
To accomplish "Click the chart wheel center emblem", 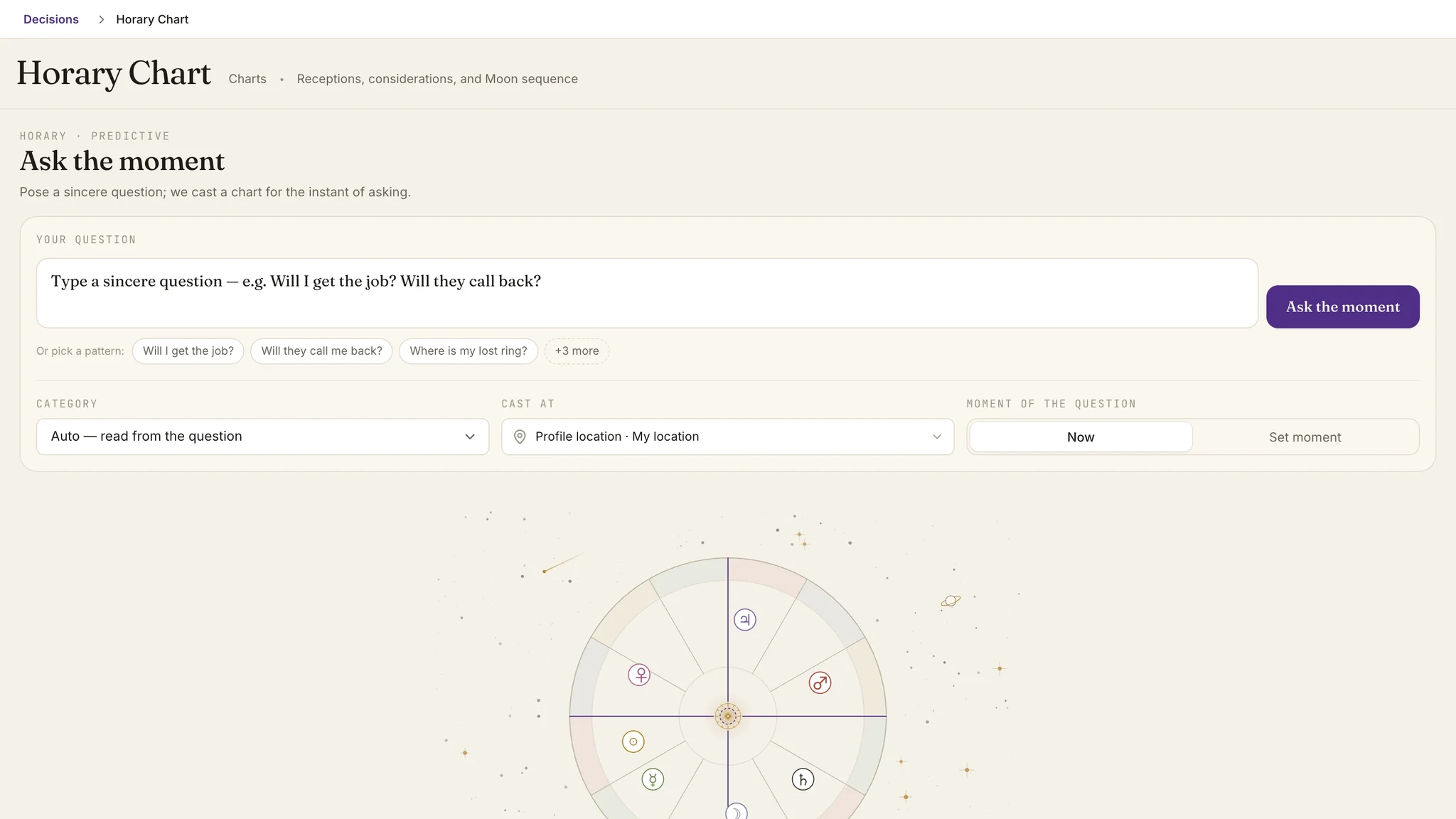I will tap(727, 716).
